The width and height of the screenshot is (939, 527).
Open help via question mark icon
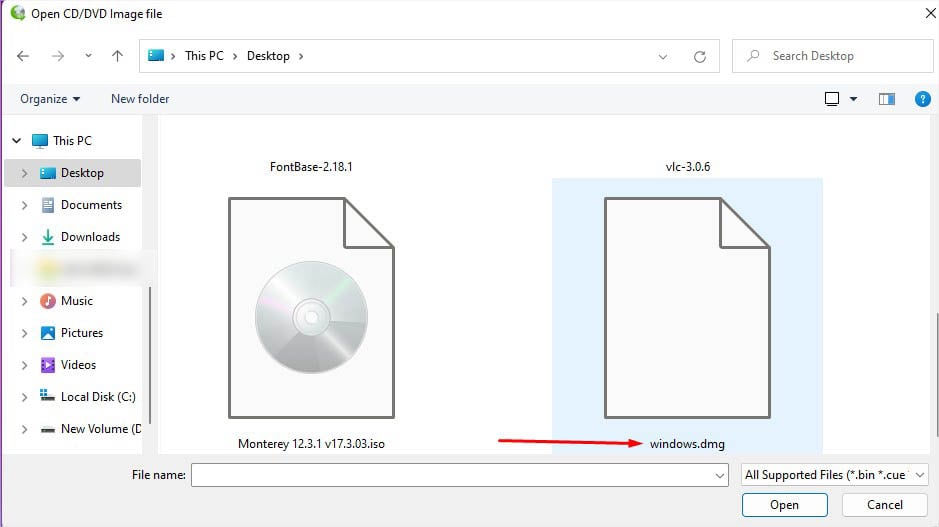coord(922,99)
